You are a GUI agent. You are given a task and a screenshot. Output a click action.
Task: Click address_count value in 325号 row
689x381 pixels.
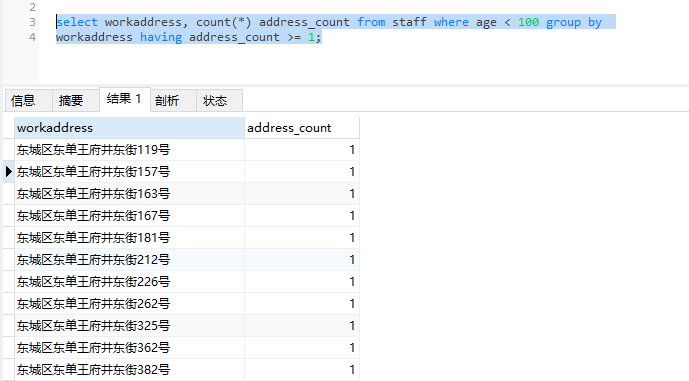302,326
